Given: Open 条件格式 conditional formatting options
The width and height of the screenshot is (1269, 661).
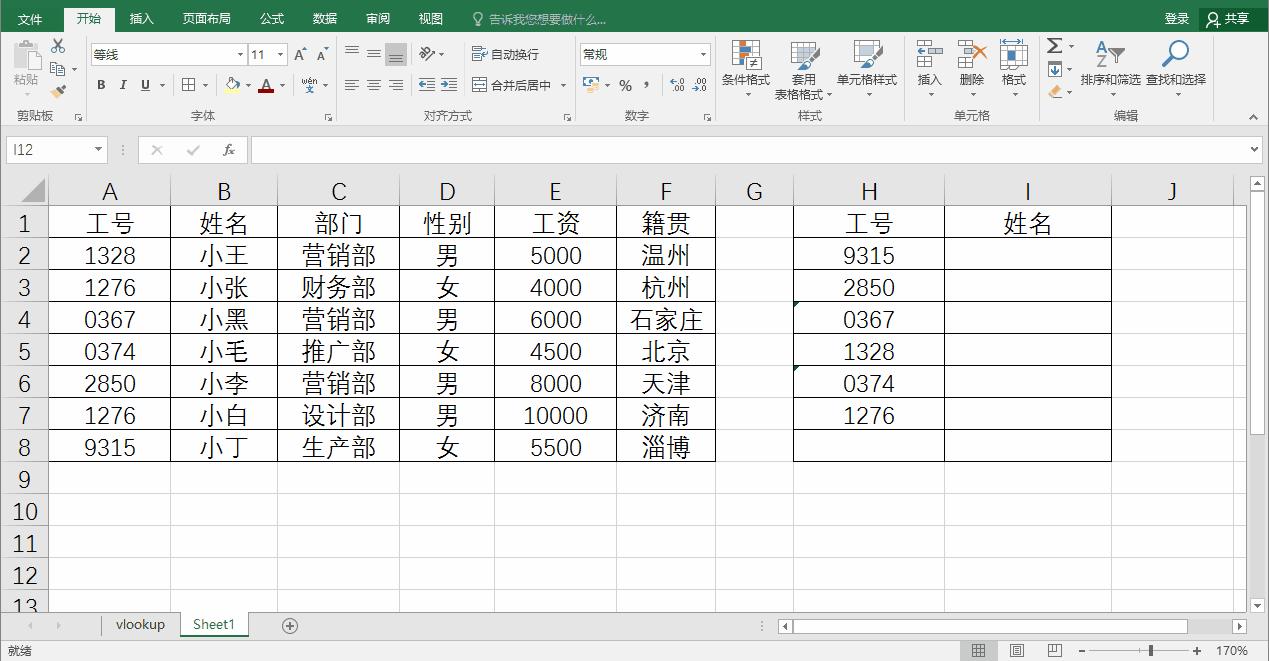Looking at the screenshot, I should click(x=746, y=68).
